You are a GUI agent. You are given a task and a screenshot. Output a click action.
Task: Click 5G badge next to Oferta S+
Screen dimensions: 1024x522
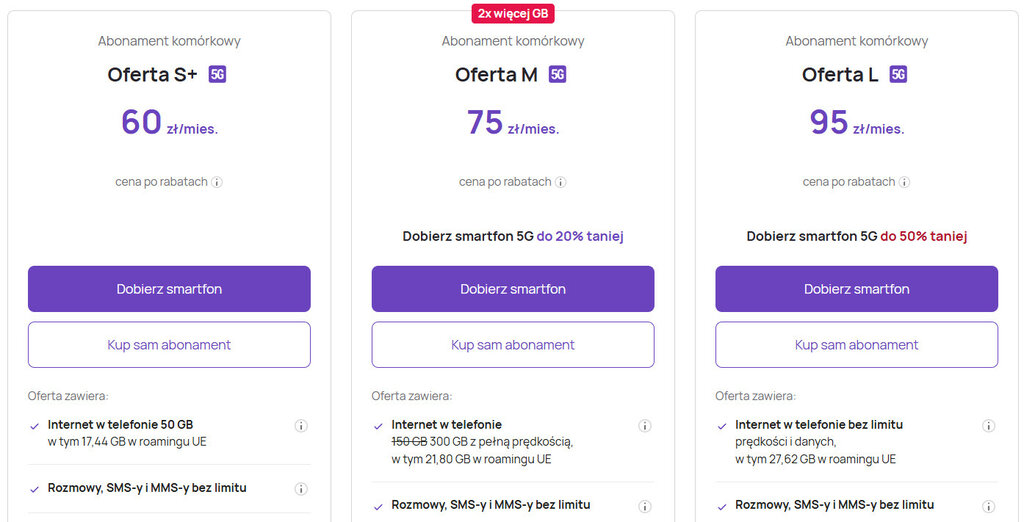click(x=217, y=74)
